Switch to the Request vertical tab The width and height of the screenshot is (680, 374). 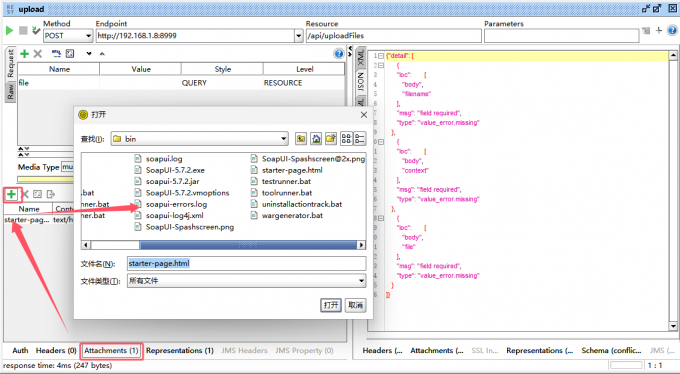coord(10,64)
